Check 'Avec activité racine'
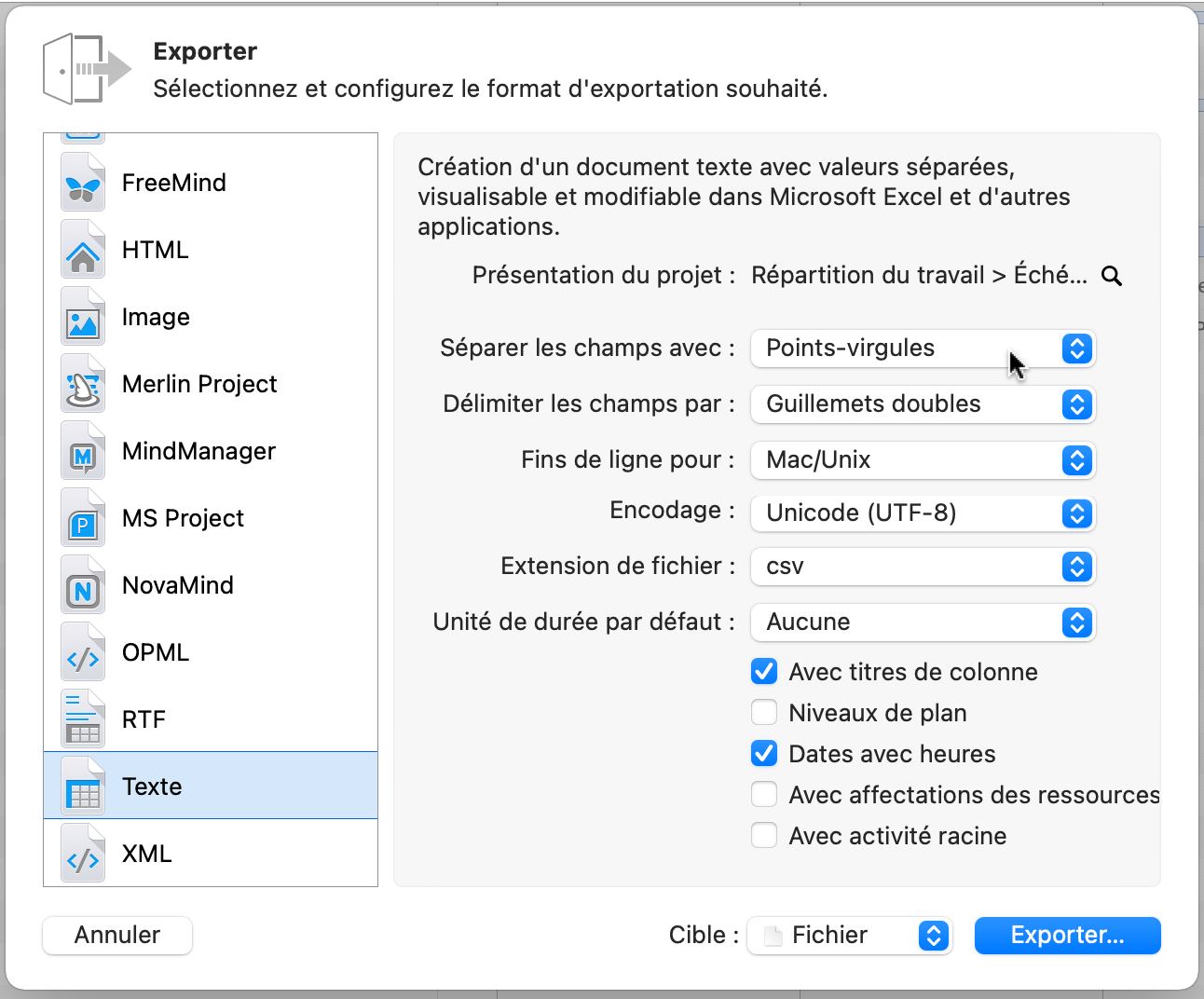The height and width of the screenshot is (999, 1204). coord(763,835)
